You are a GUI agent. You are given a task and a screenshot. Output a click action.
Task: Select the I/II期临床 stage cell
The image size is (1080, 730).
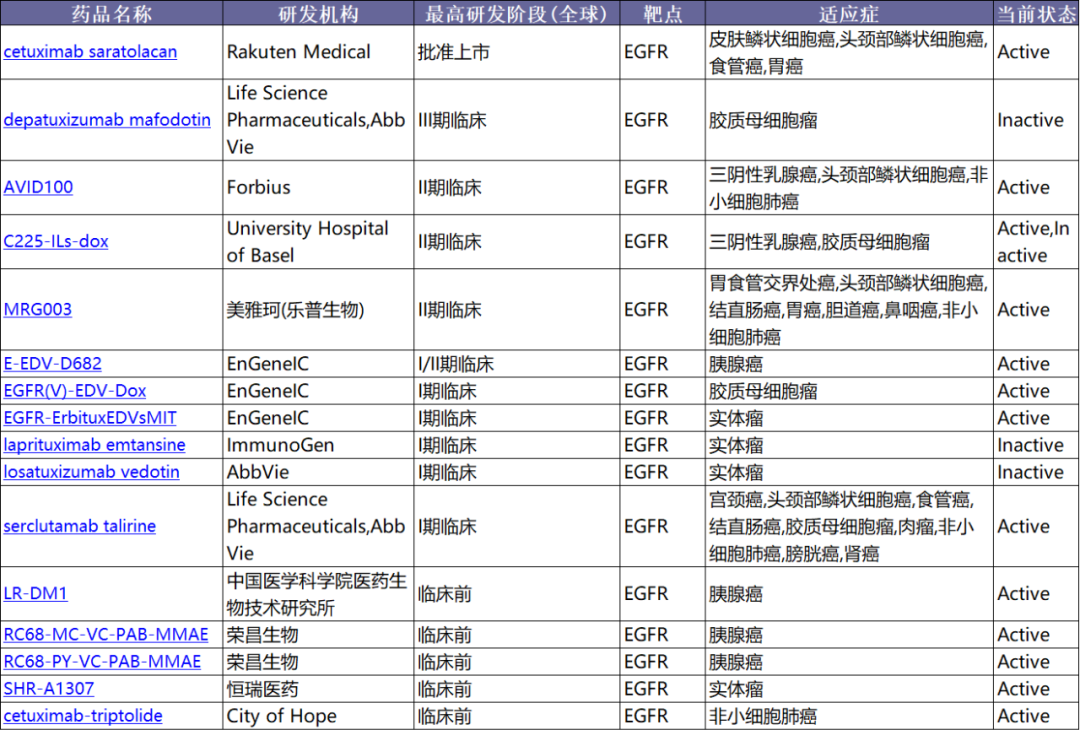pos(517,364)
